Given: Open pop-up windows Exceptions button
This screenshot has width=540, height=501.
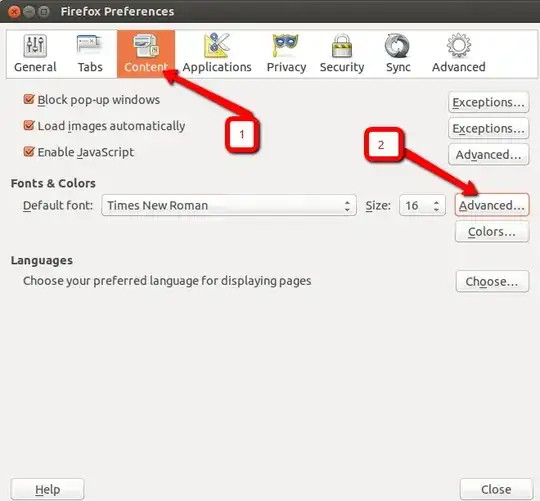Looking at the screenshot, I should (488, 102).
